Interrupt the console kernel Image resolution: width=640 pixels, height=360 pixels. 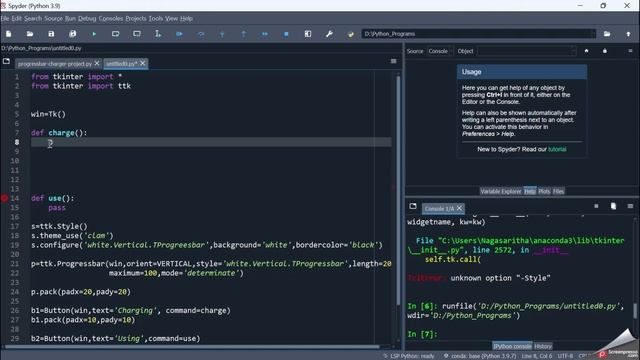(x=596, y=206)
